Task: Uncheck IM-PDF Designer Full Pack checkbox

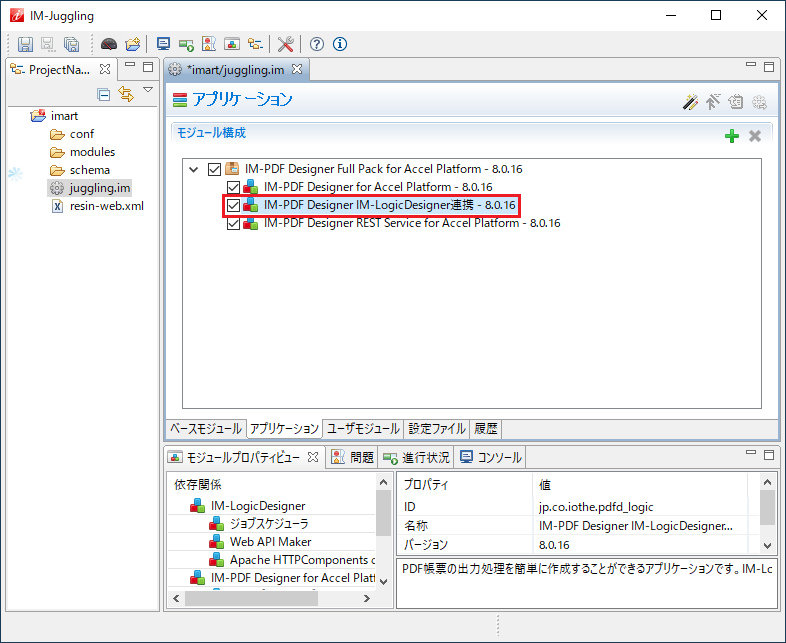Action: click(x=214, y=169)
